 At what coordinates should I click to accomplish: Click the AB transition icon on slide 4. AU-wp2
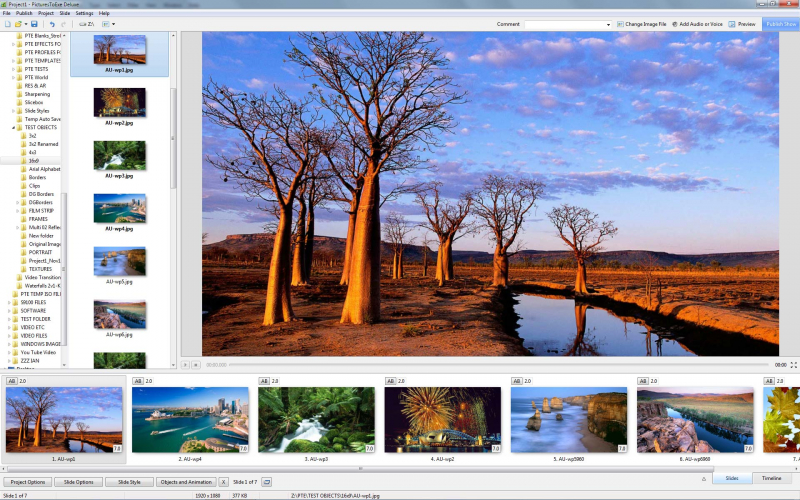coord(390,381)
